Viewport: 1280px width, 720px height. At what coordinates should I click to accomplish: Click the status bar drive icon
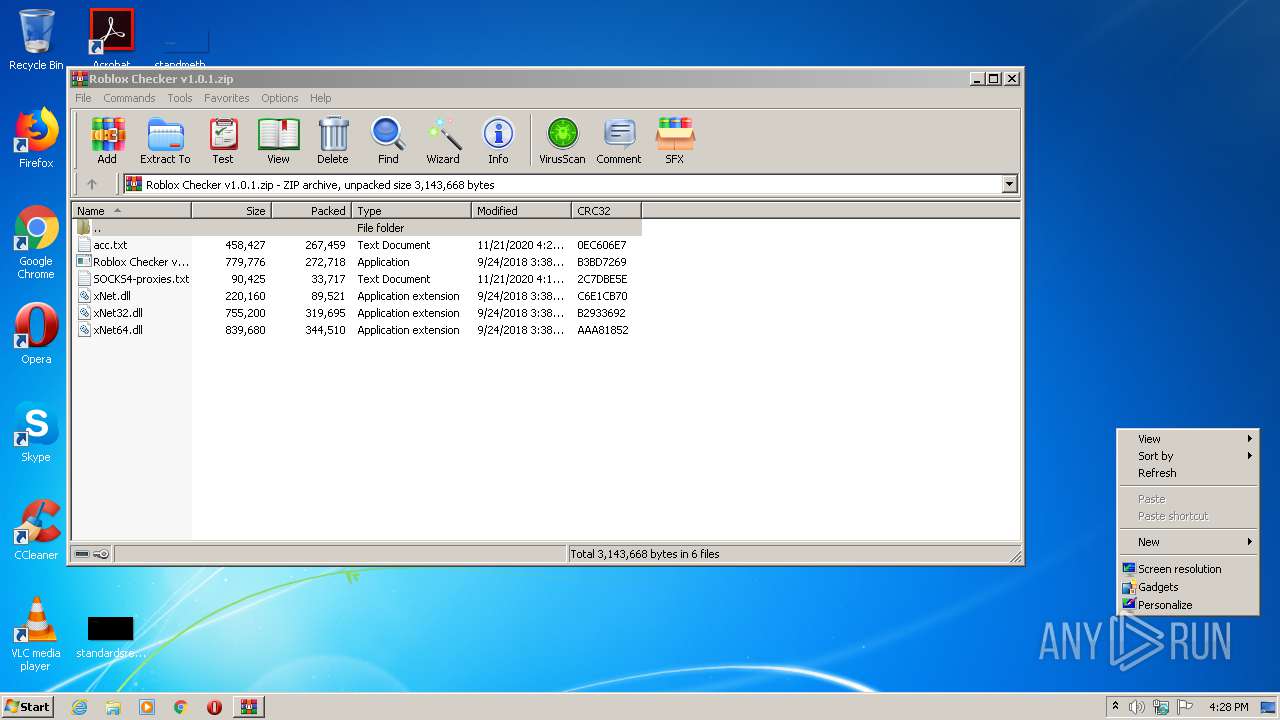pos(82,554)
